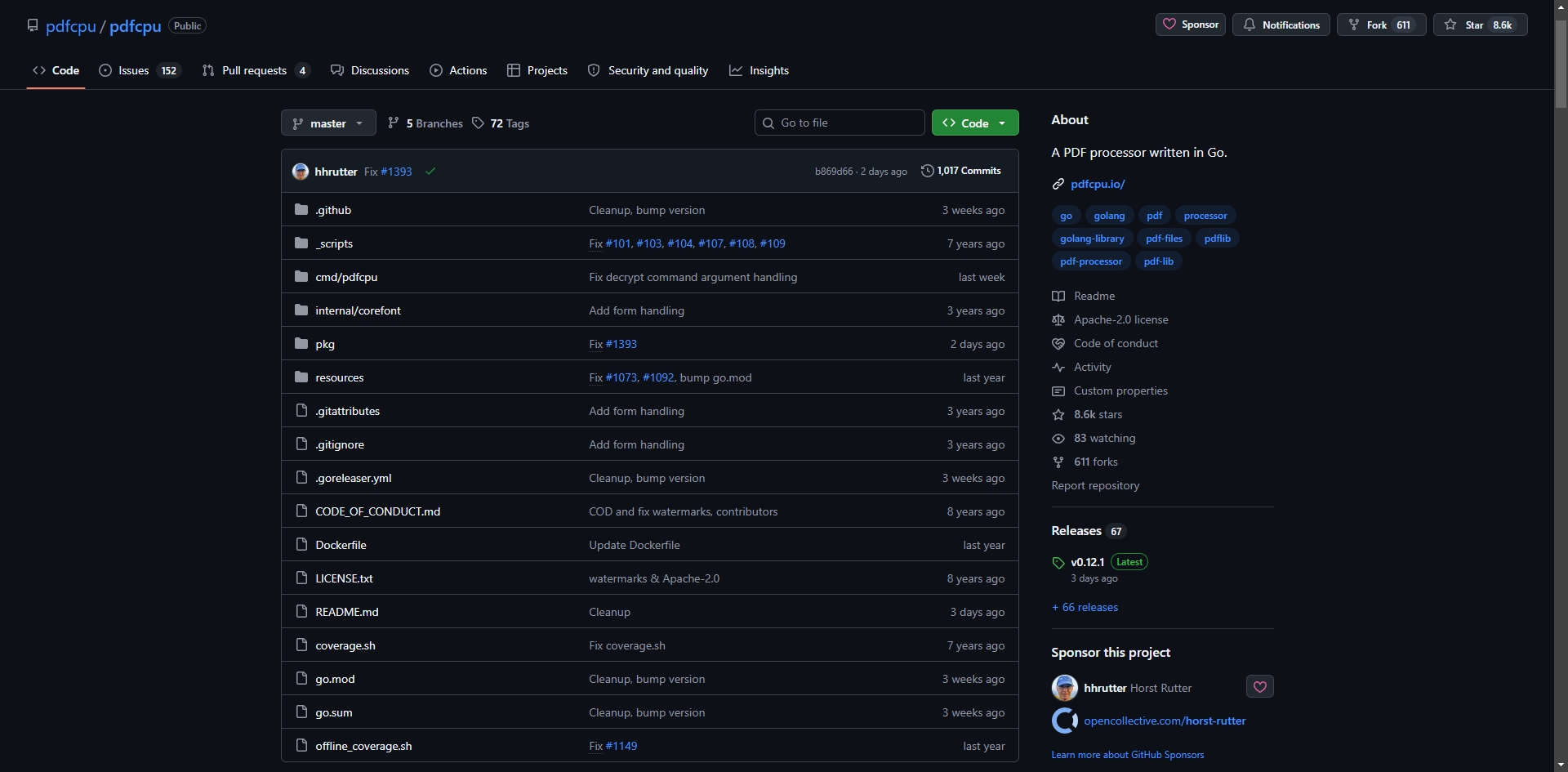Click the 1,017 Commits link
Image resolution: width=1568 pixels, height=772 pixels.
click(961, 171)
